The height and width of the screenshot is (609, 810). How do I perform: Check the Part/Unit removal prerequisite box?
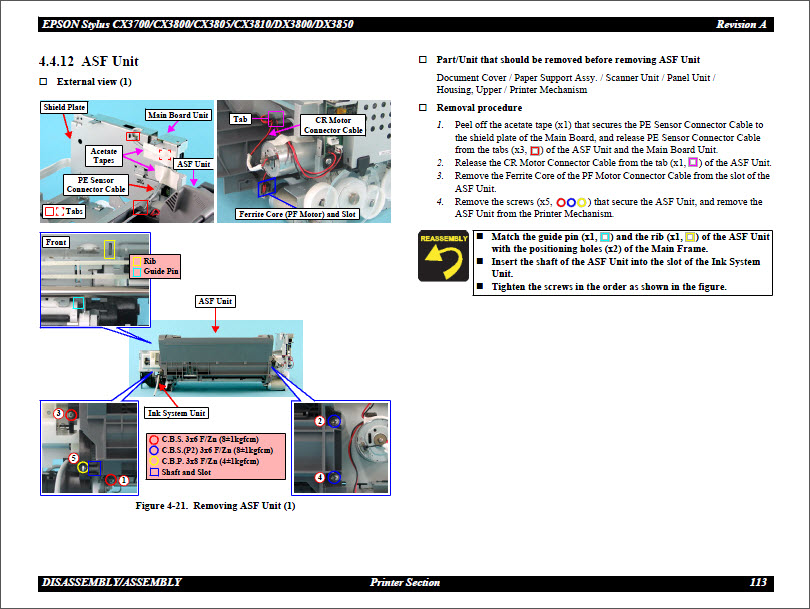pyautogui.click(x=425, y=58)
